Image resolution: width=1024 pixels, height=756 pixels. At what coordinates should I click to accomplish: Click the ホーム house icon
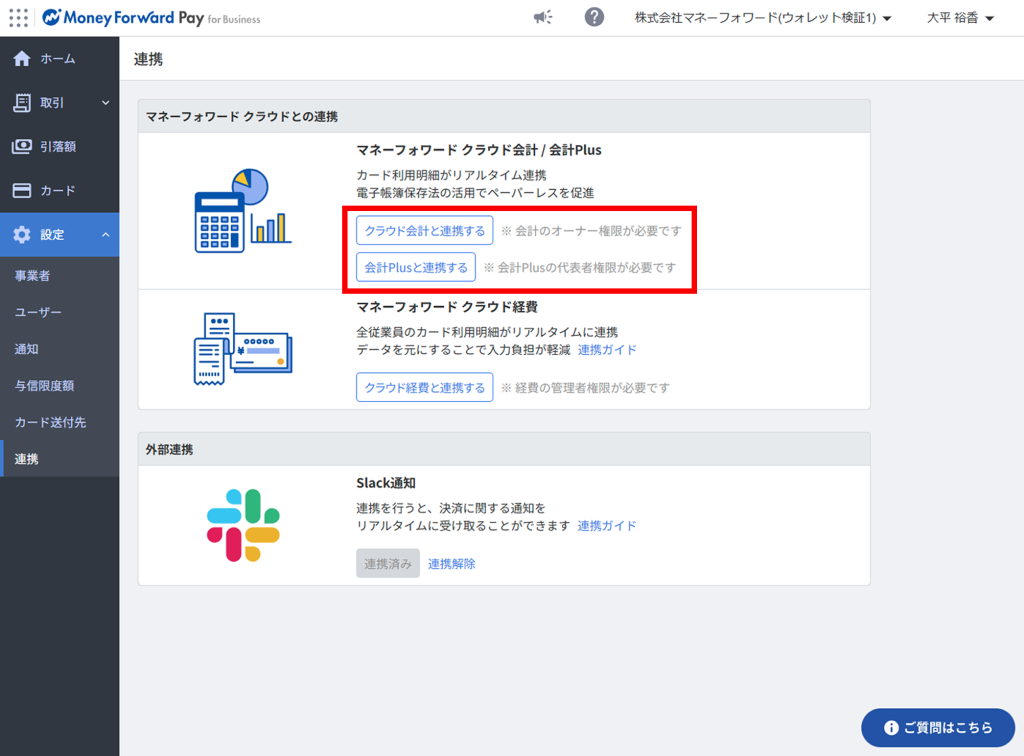(x=22, y=59)
